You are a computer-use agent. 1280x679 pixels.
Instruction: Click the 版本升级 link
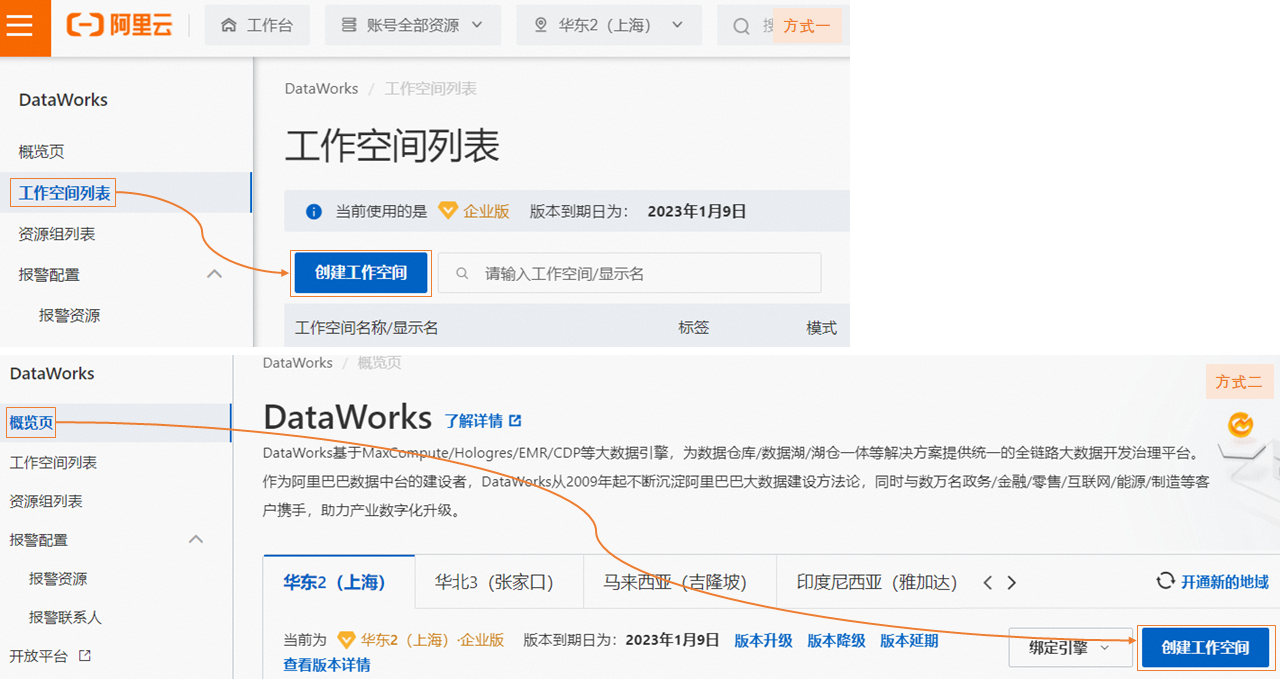tap(763, 640)
